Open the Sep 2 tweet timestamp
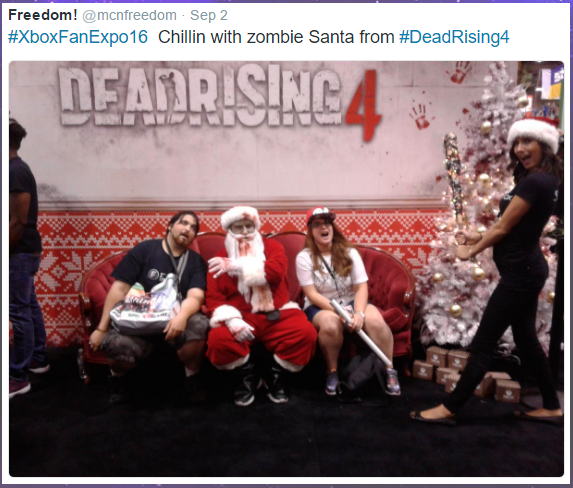This screenshot has width=573, height=488. coord(209,16)
